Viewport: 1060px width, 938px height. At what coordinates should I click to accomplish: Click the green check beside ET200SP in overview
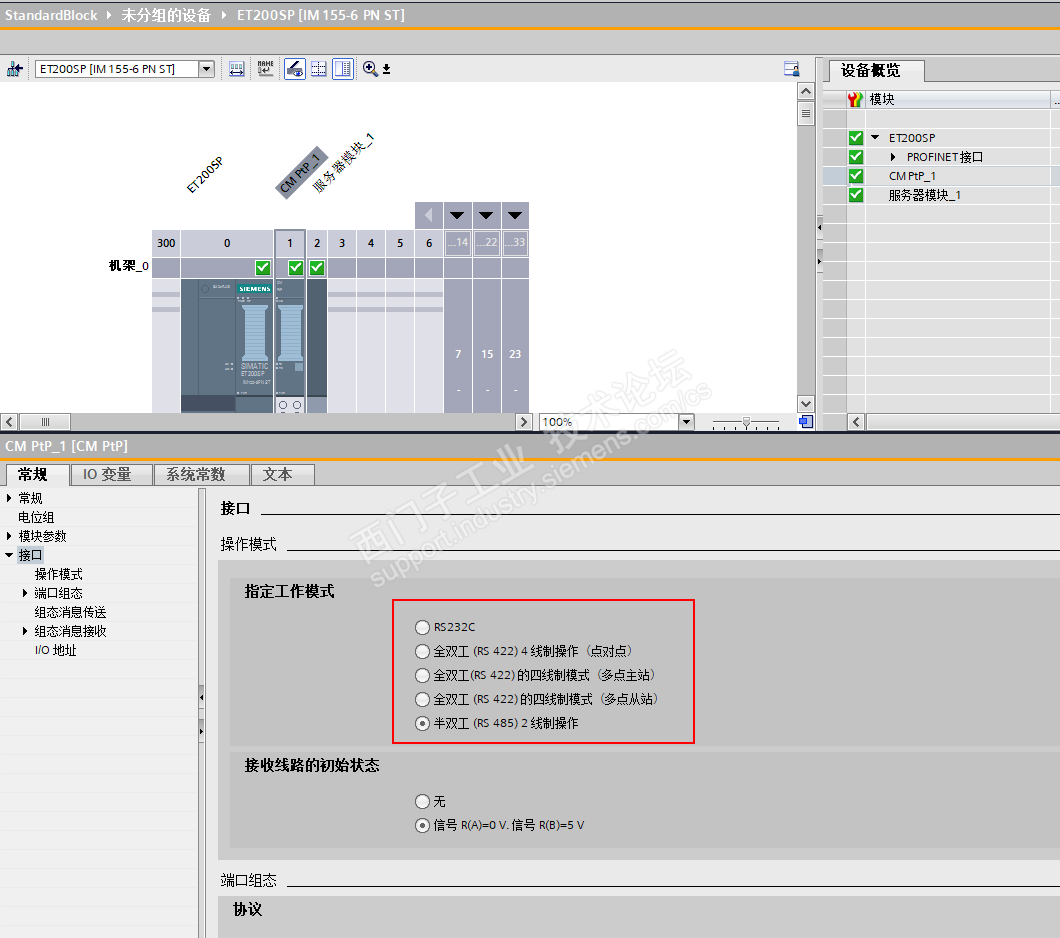(x=856, y=138)
